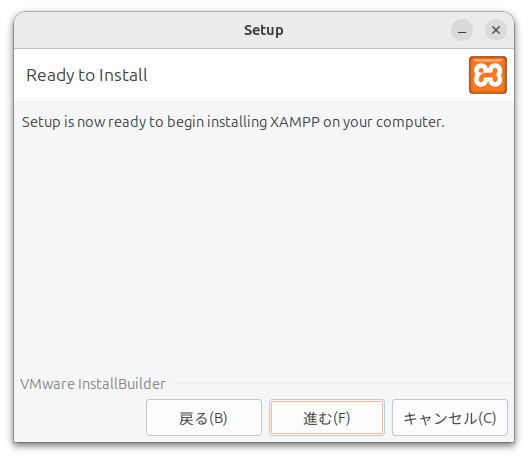Click the separator line beside VMware InstallBuilder
This screenshot has width=528, height=459.
pyautogui.click(x=341, y=384)
